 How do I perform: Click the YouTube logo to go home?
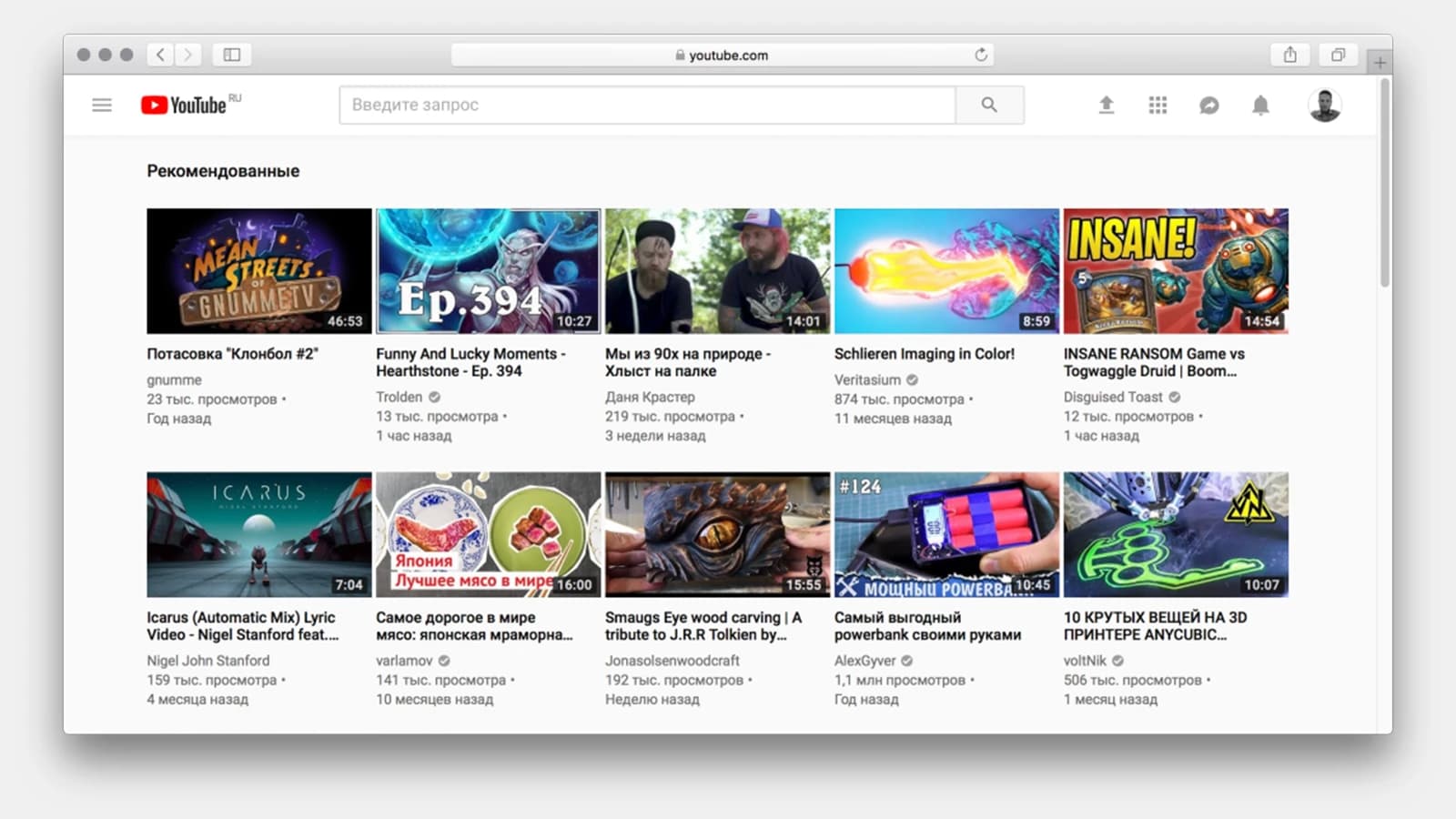point(185,106)
